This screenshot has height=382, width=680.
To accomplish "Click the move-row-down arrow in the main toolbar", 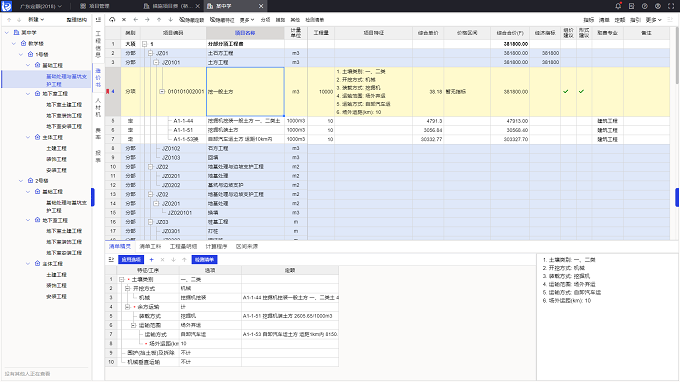I will point(170,20).
